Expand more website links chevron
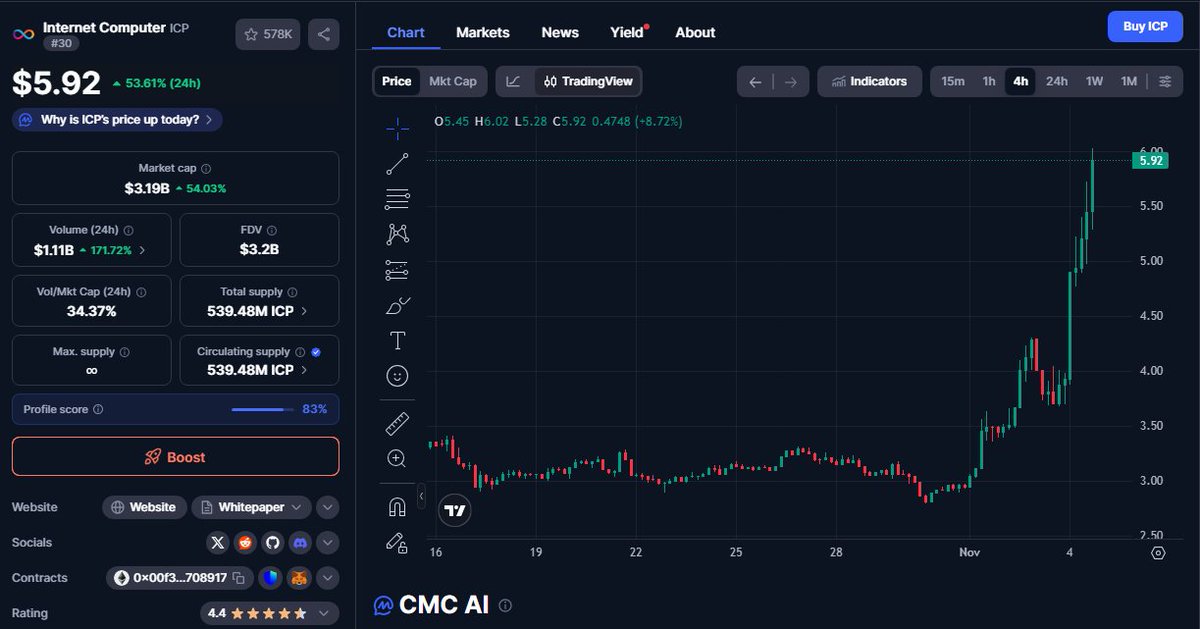Image resolution: width=1200 pixels, height=629 pixels. click(x=328, y=507)
